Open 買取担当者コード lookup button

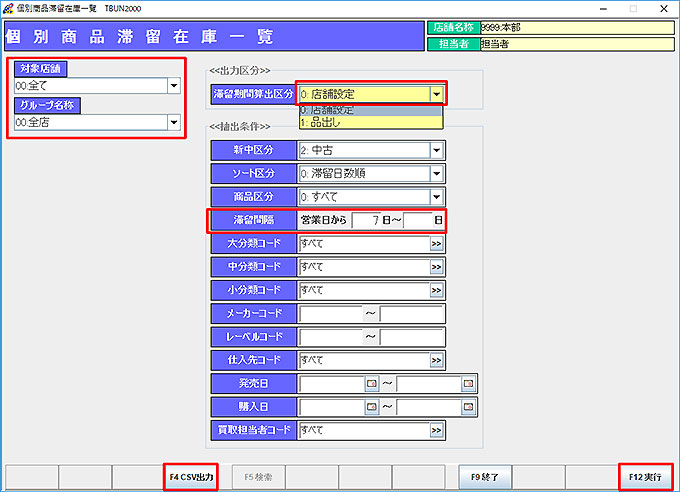point(436,430)
